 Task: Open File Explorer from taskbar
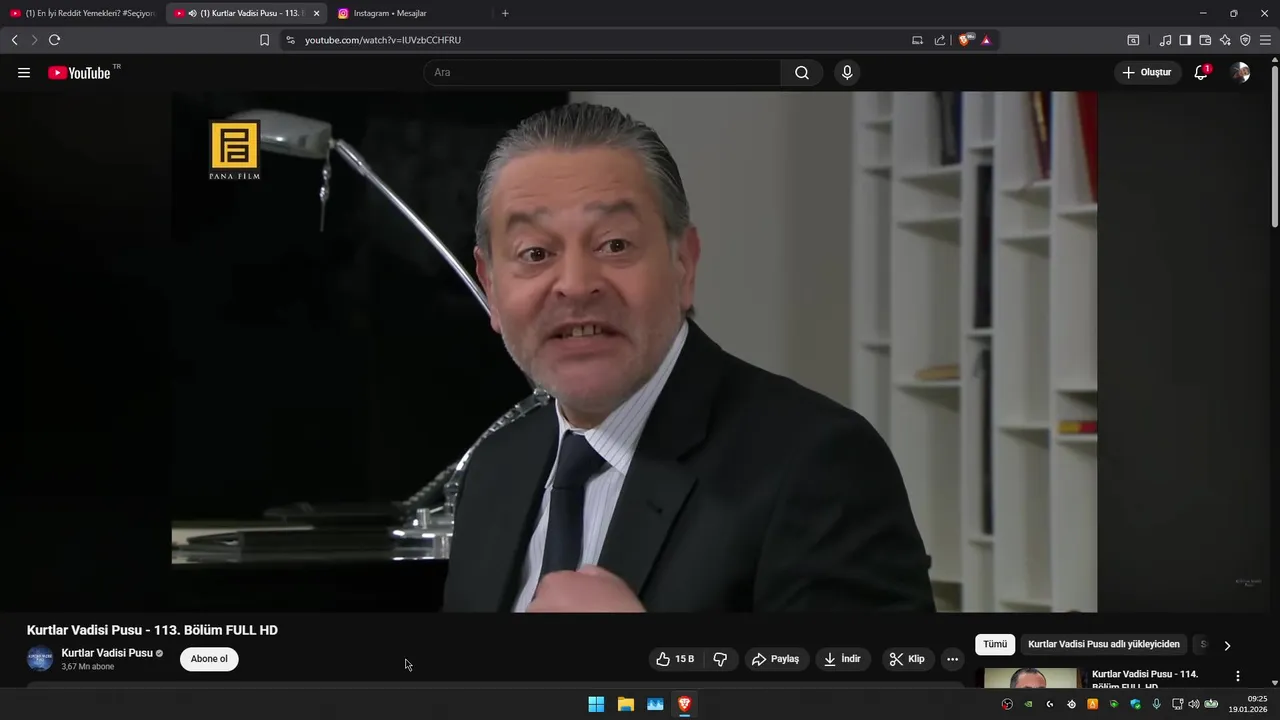pyautogui.click(x=626, y=704)
